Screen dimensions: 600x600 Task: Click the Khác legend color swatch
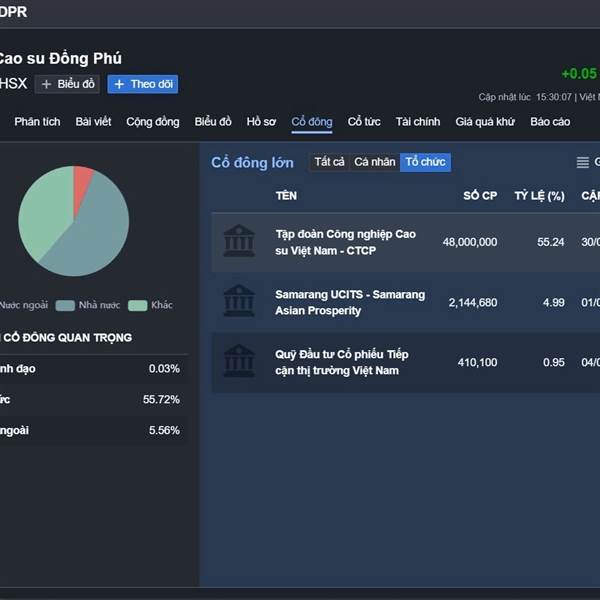(137, 305)
